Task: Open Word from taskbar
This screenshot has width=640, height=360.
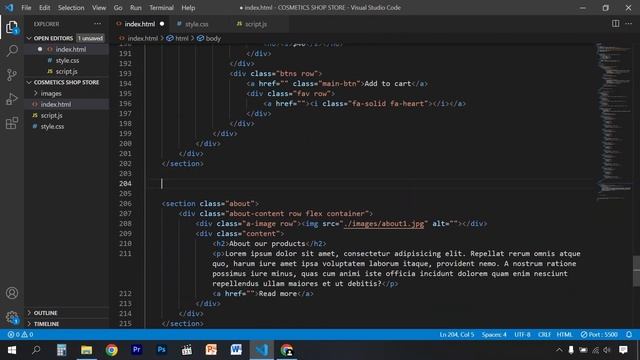Action: pos(236,350)
